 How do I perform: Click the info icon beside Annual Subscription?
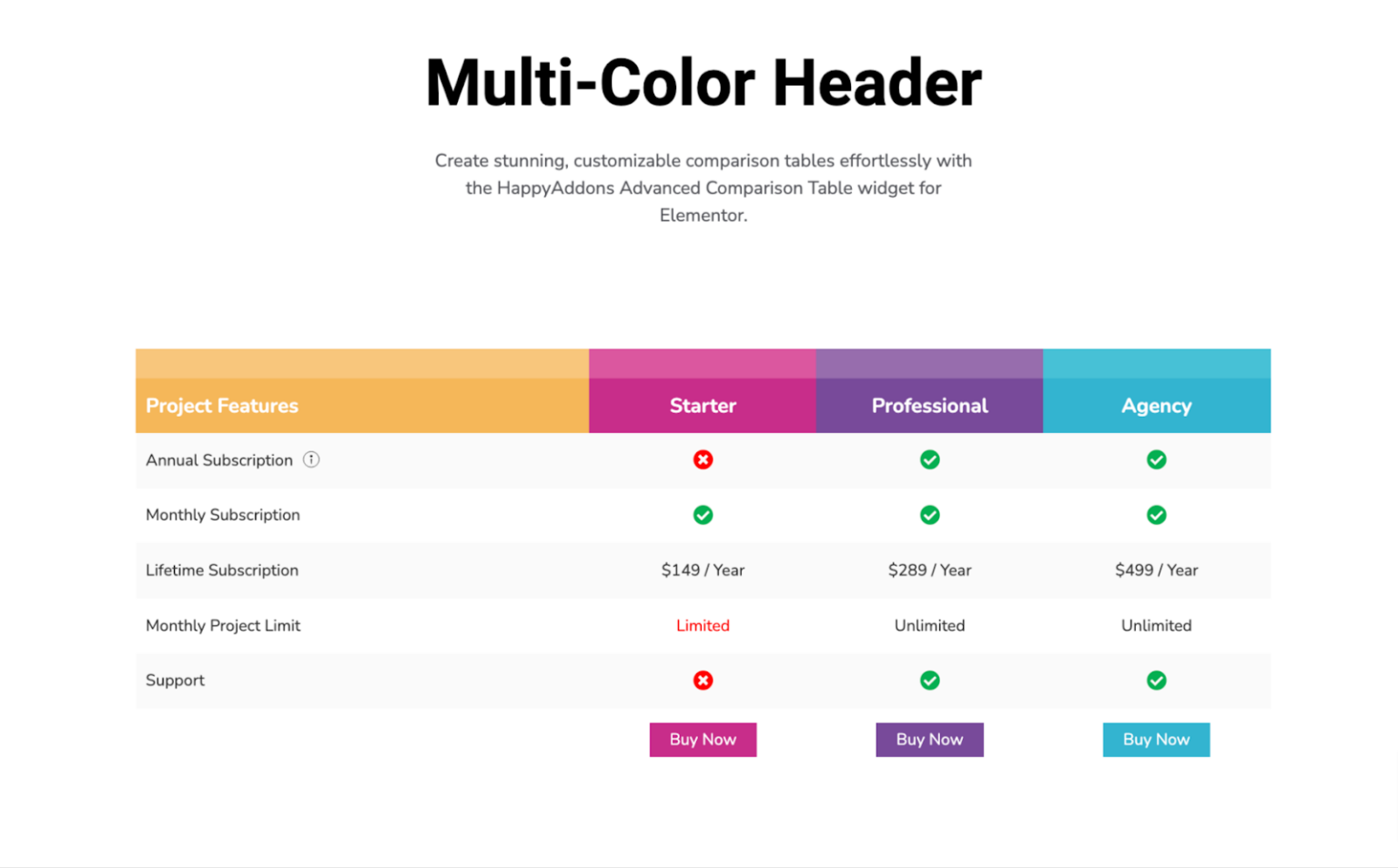(x=311, y=459)
